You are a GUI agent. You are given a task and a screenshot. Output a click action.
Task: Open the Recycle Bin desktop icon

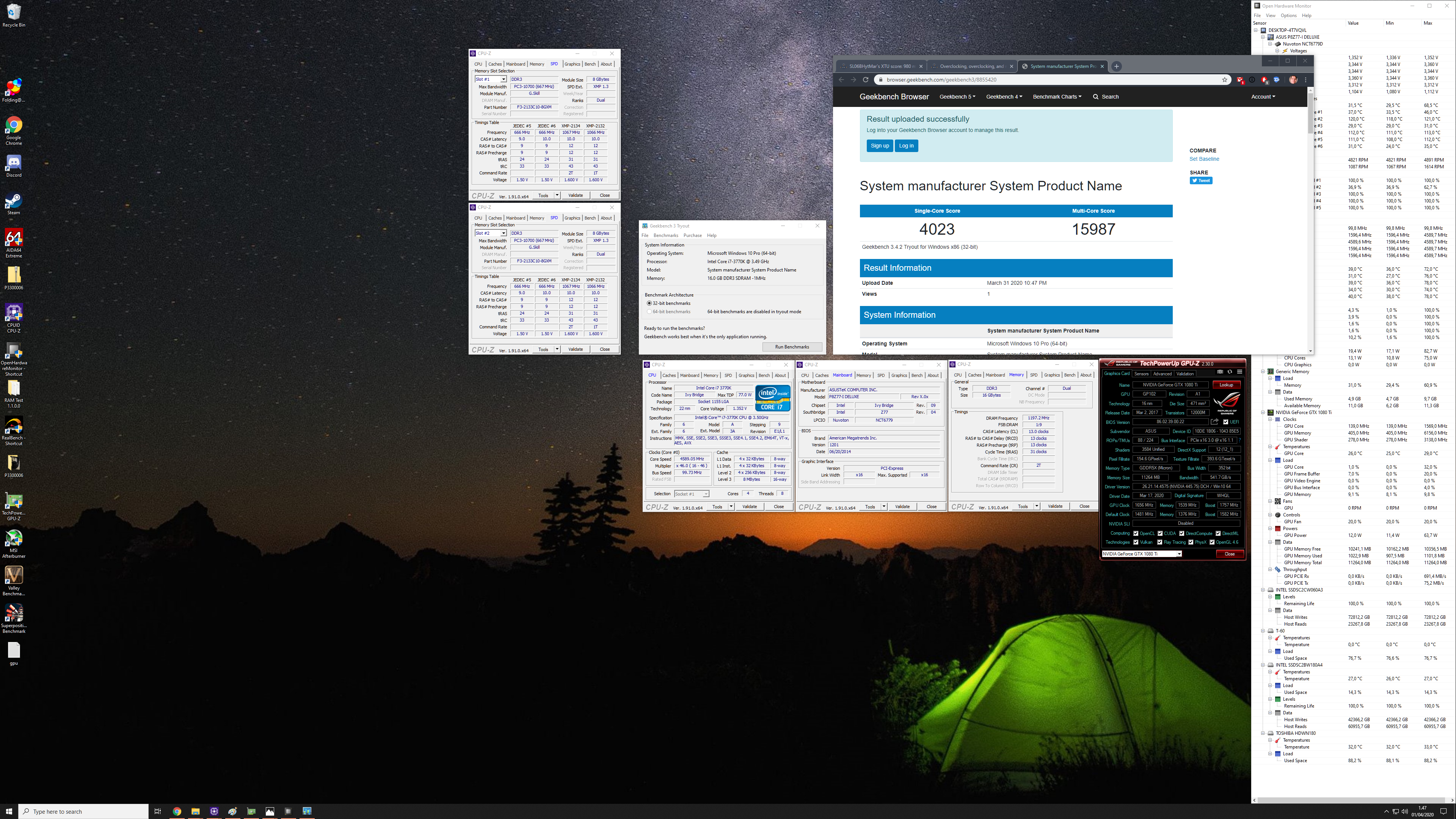pyautogui.click(x=14, y=15)
